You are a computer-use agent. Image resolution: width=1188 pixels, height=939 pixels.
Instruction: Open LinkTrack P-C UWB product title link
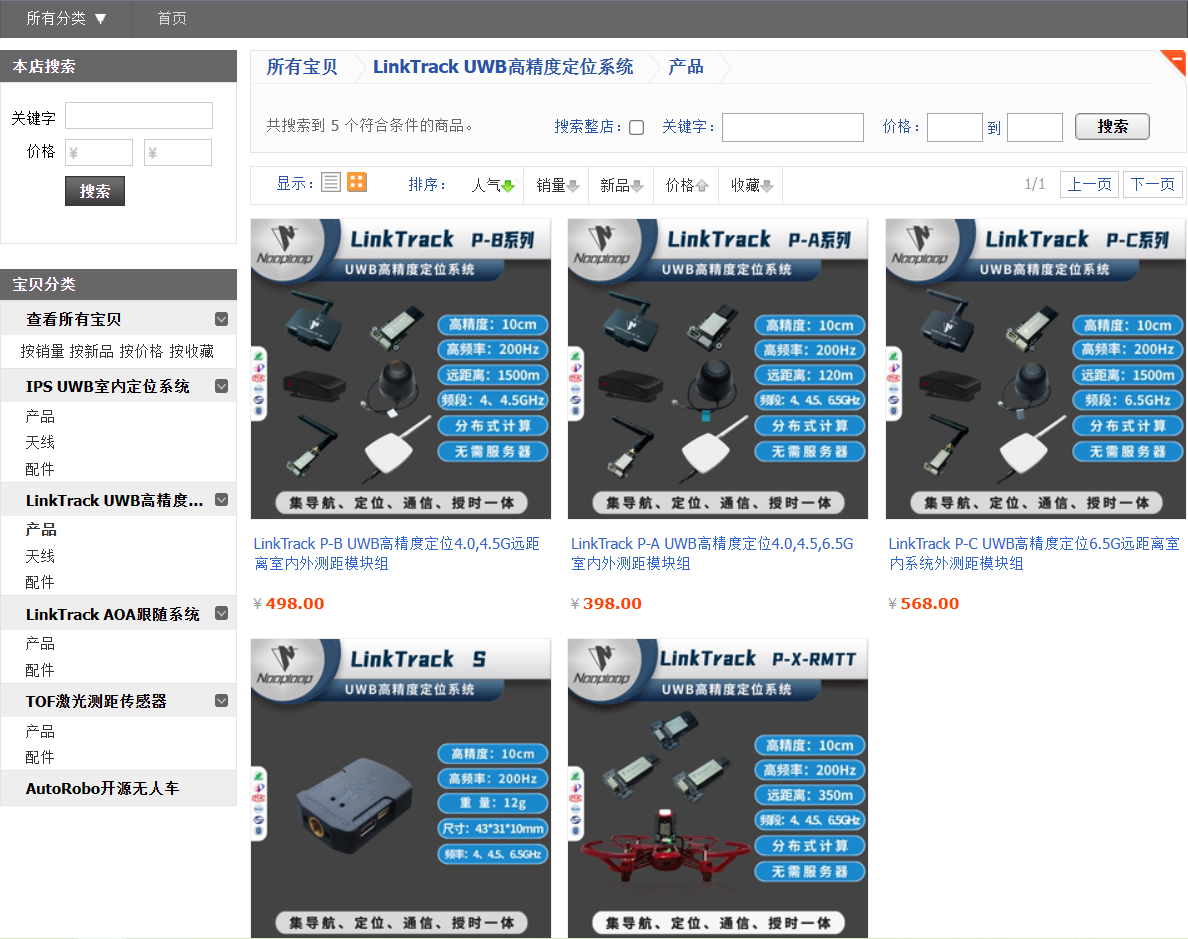click(x=1033, y=553)
